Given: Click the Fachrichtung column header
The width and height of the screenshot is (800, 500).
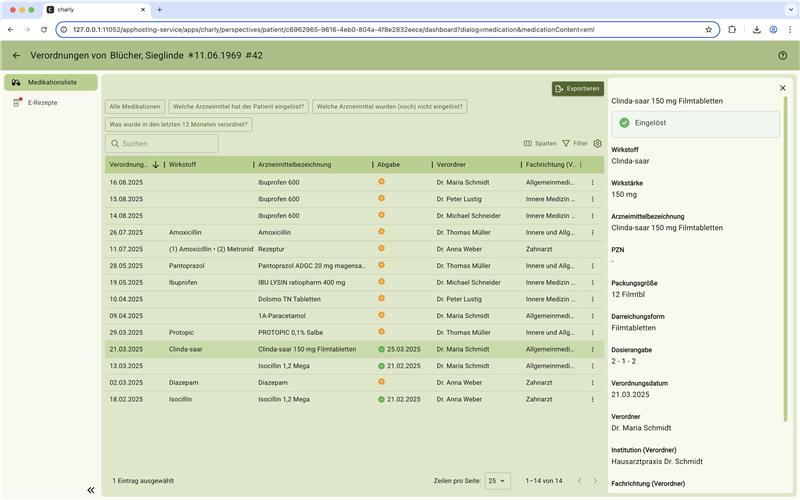Looking at the screenshot, I should [551, 164].
